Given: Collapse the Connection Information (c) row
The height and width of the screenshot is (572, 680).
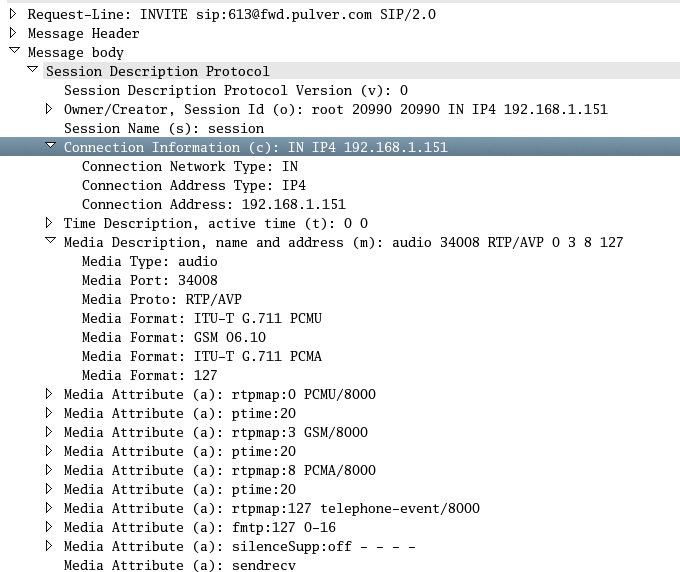Looking at the screenshot, I should [50, 147].
